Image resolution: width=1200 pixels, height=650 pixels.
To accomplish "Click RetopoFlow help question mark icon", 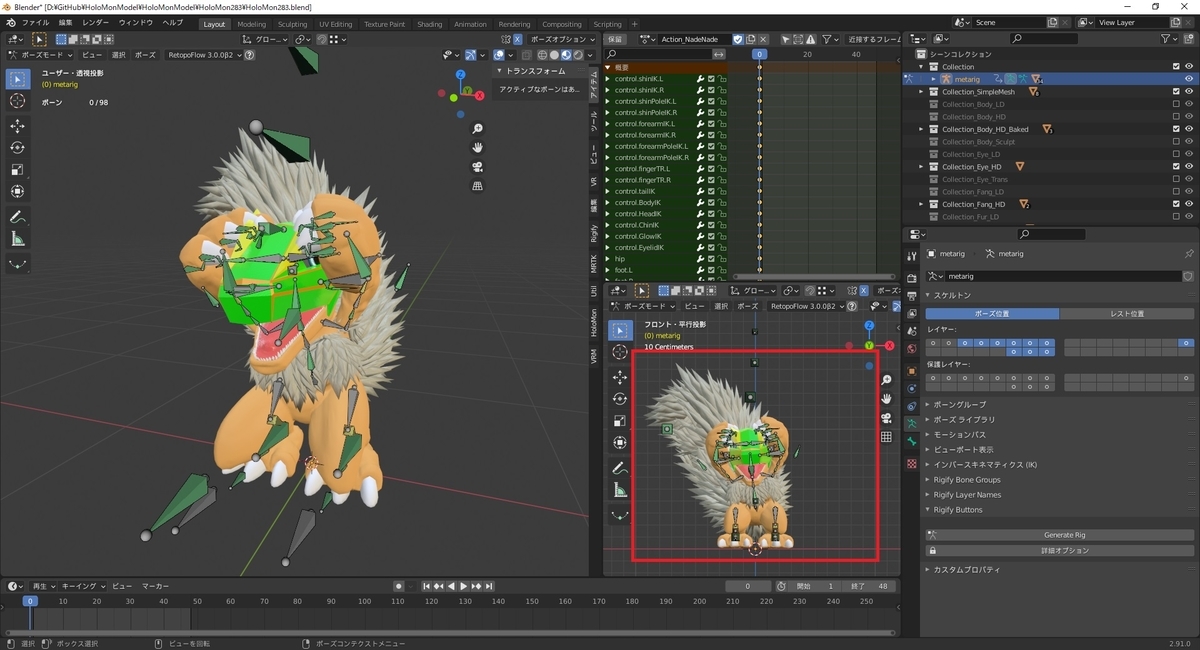I will tap(249, 55).
